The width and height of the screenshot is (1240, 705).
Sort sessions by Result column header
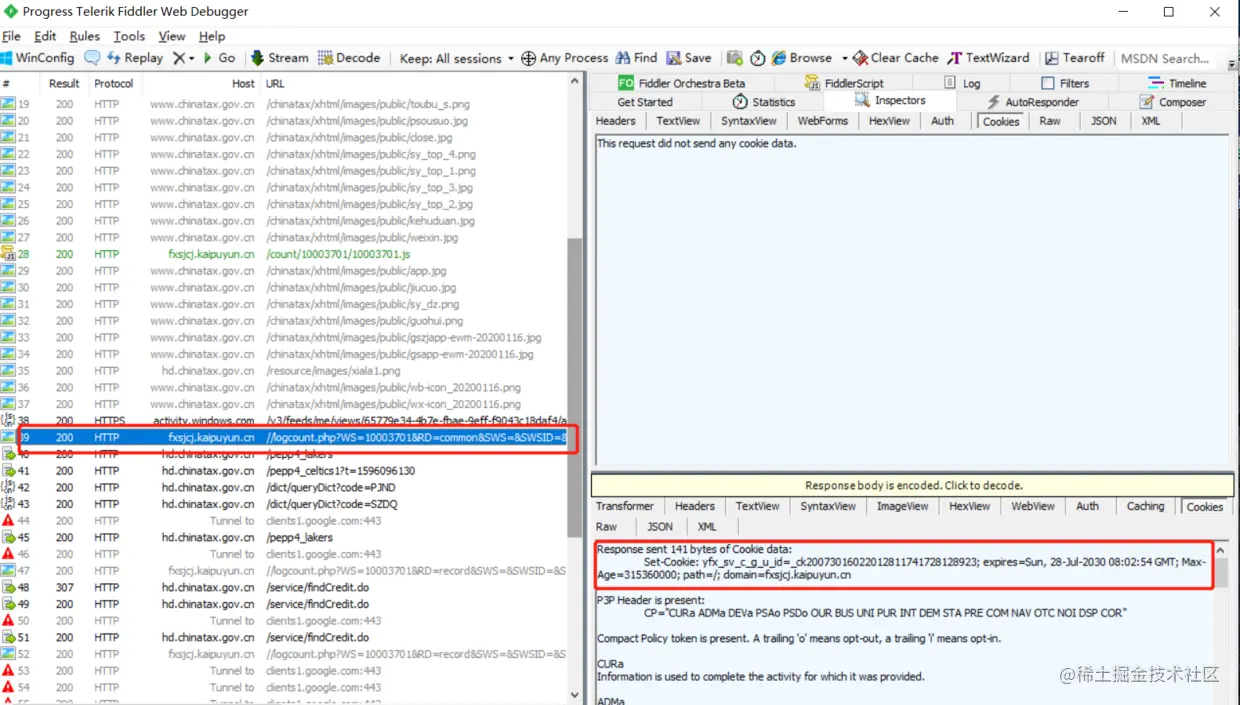click(64, 84)
